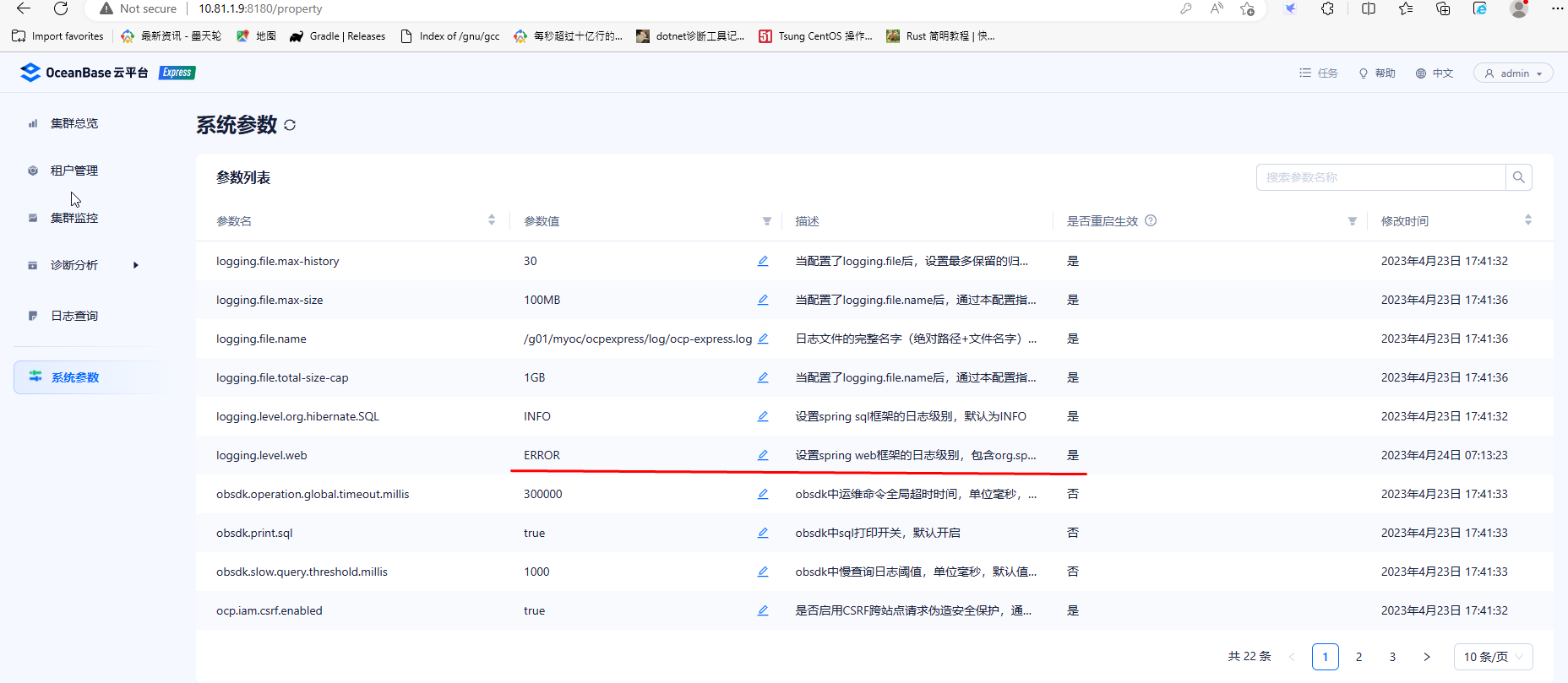Open the 地图 bookmark
Viewport: 1568px width, 683px height.
tap(256, 36)
